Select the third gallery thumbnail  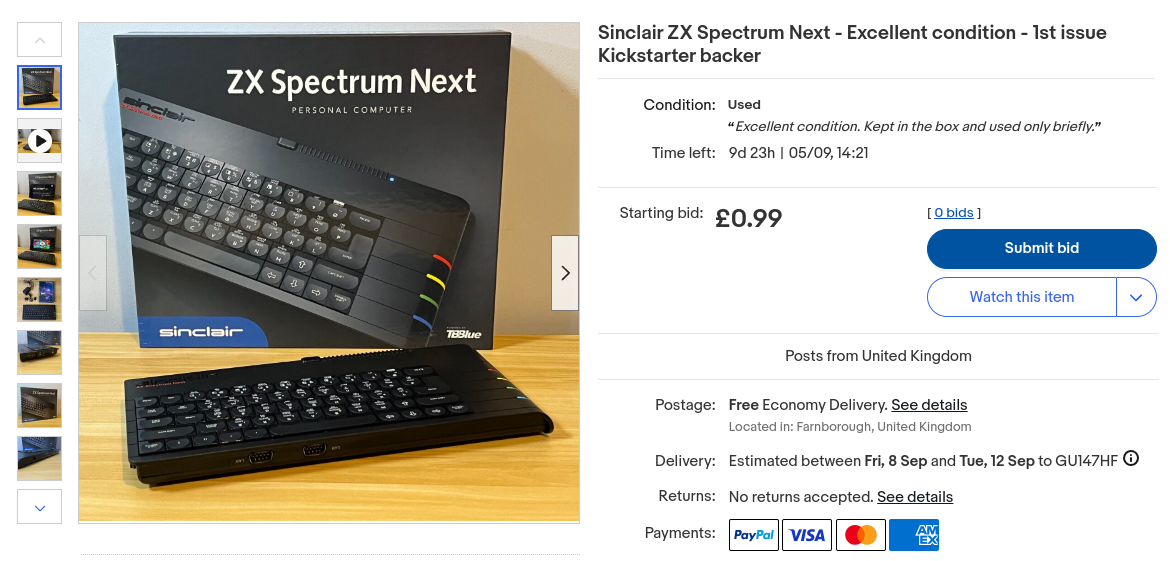pyautogui.click(x=40, y=194)
